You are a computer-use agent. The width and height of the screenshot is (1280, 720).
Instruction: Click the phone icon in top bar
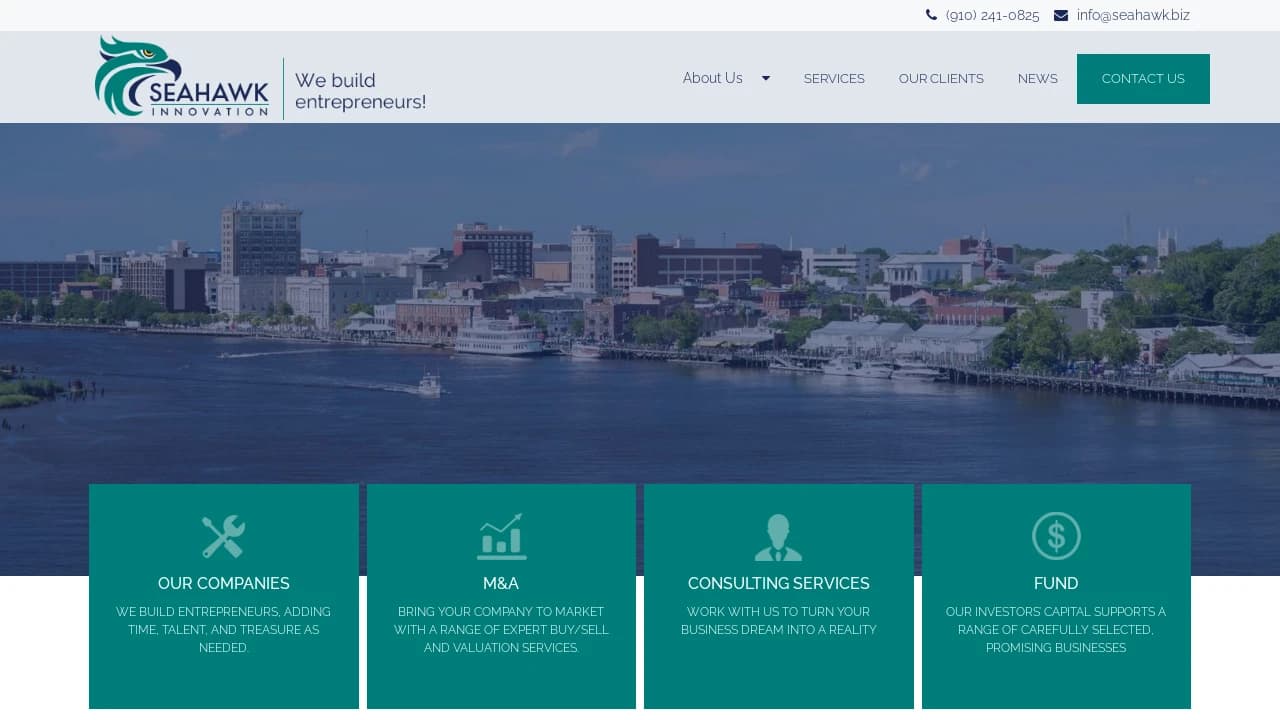point(931,15)
